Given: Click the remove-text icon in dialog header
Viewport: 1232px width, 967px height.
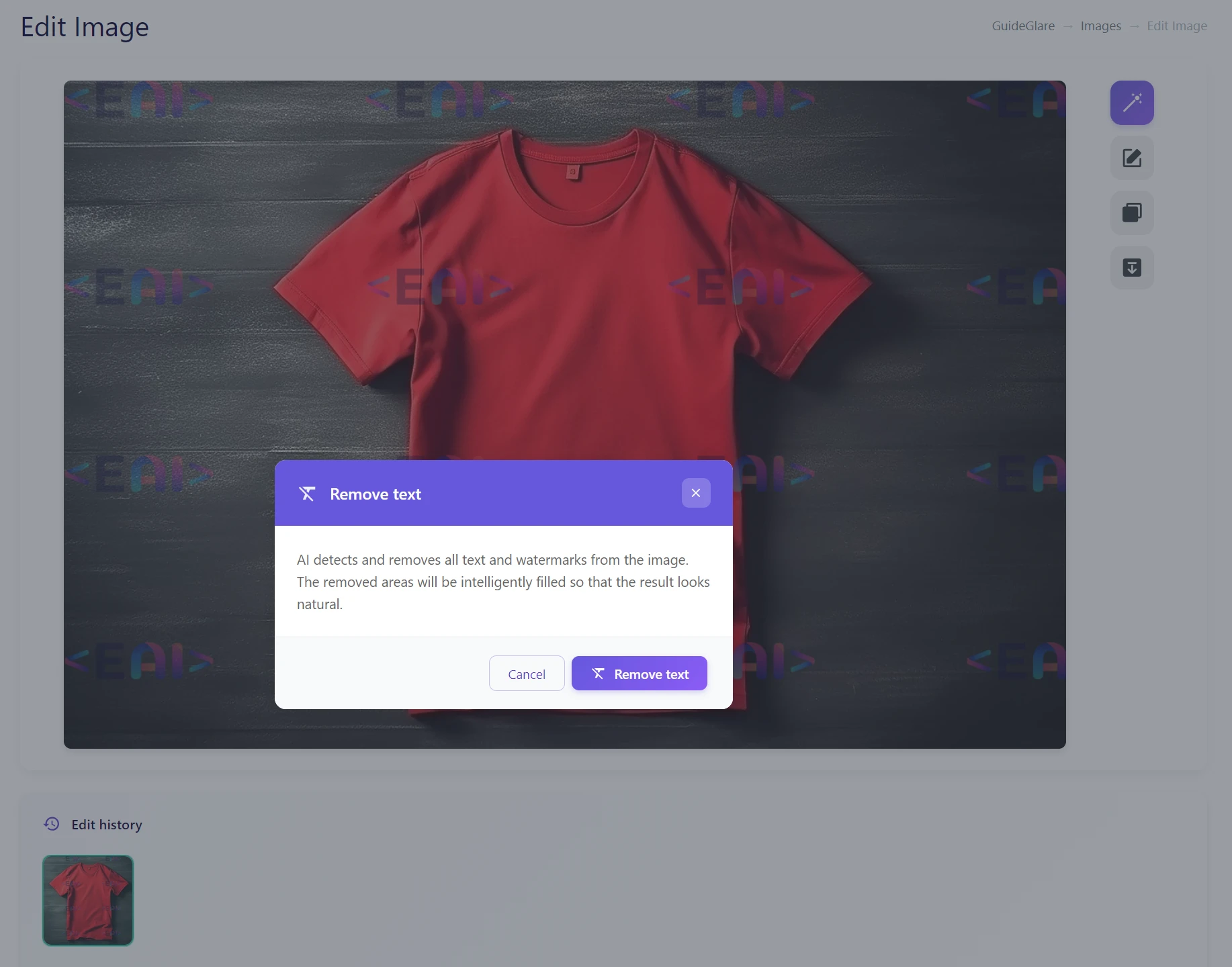Looking at the screenshot, I should 307,493.
